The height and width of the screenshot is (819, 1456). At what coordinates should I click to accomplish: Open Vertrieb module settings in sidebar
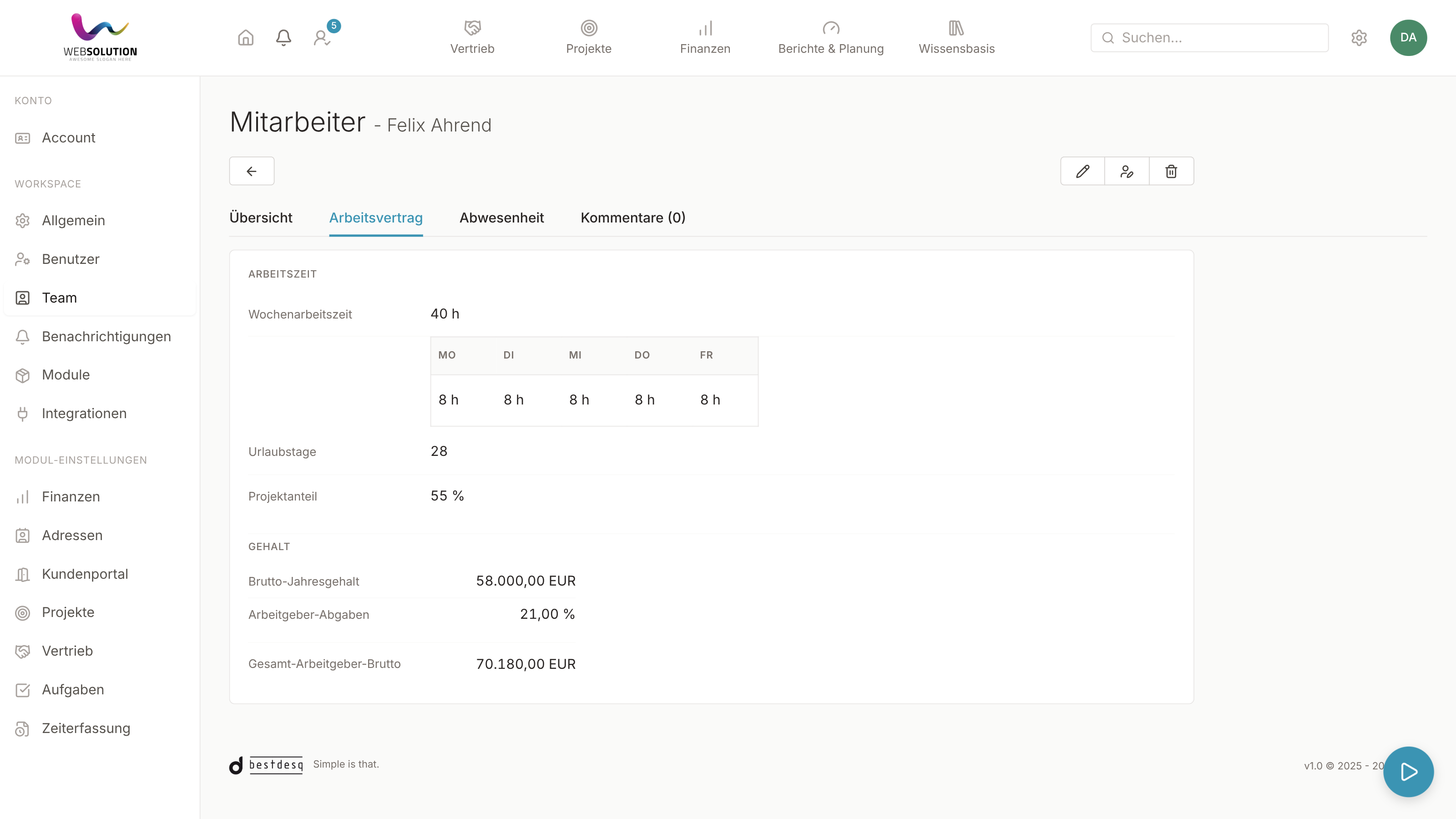(x=100, y=651)
